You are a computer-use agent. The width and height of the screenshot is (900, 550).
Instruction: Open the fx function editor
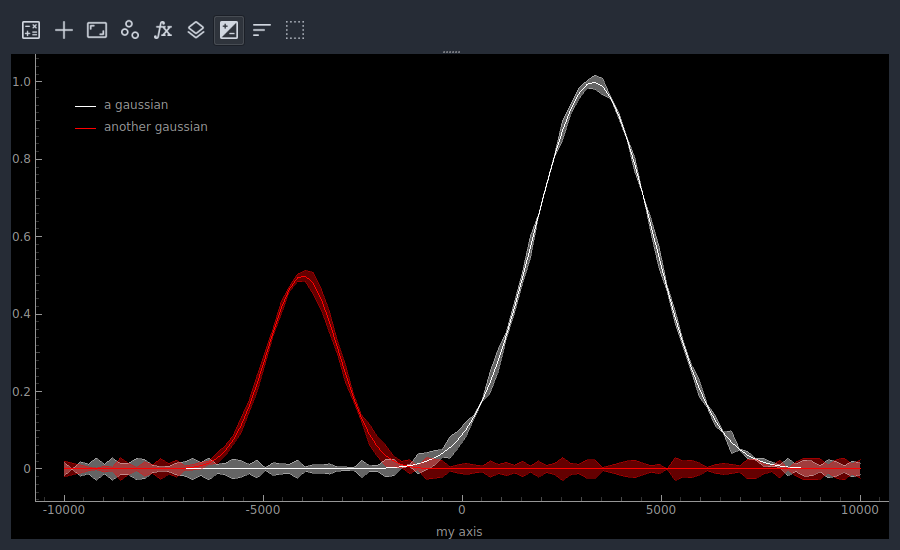pos(163,30)
